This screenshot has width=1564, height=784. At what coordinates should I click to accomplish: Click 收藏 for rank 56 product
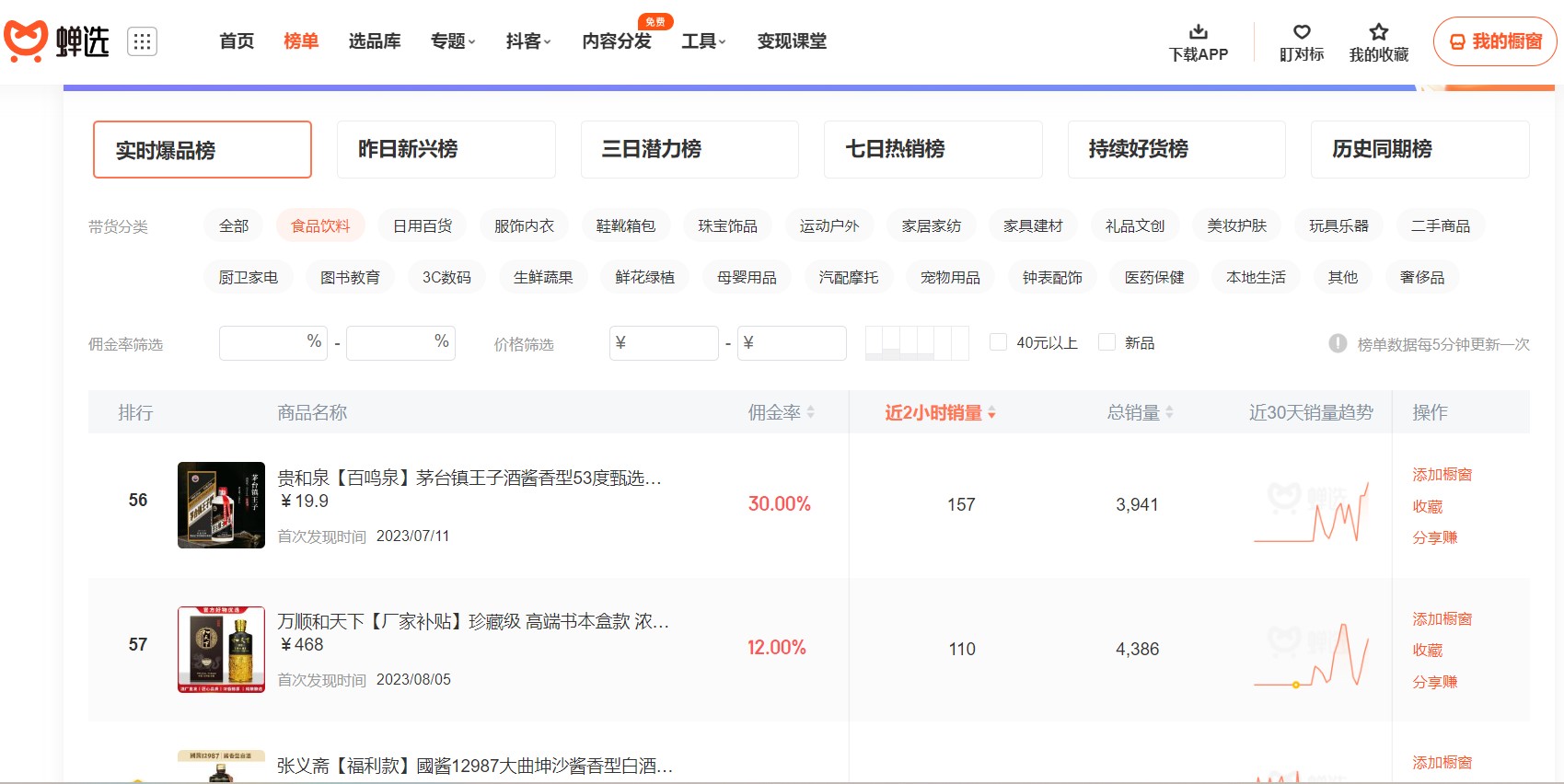coord(1428,506)
